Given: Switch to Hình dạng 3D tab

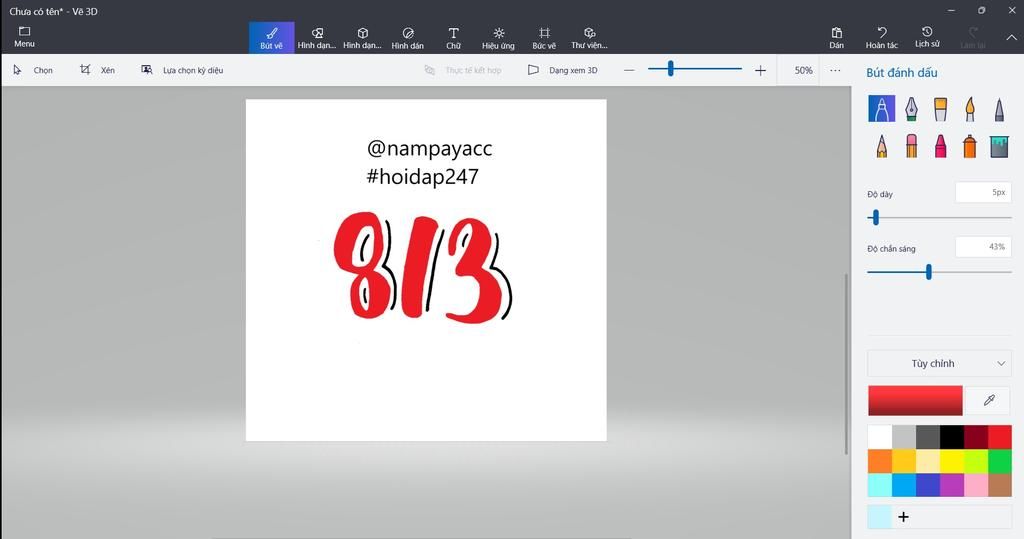Looking at the screenshot, I should tap(362, 38).
